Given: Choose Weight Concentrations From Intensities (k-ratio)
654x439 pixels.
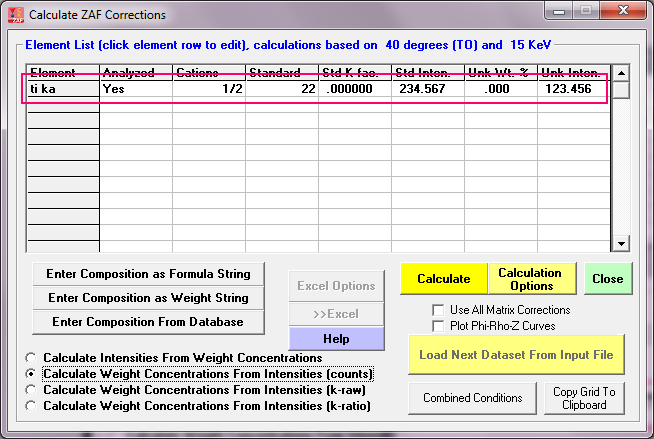Looking at the screenshot, I should tap(34, 406).
